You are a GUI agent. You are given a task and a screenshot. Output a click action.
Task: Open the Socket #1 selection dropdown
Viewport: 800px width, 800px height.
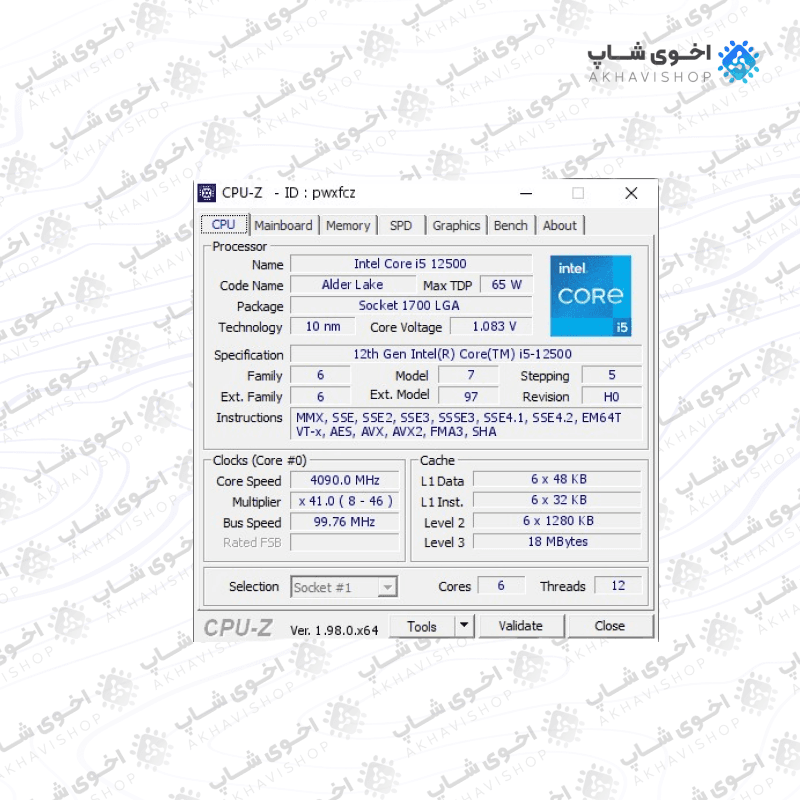[x=344, y=587]
